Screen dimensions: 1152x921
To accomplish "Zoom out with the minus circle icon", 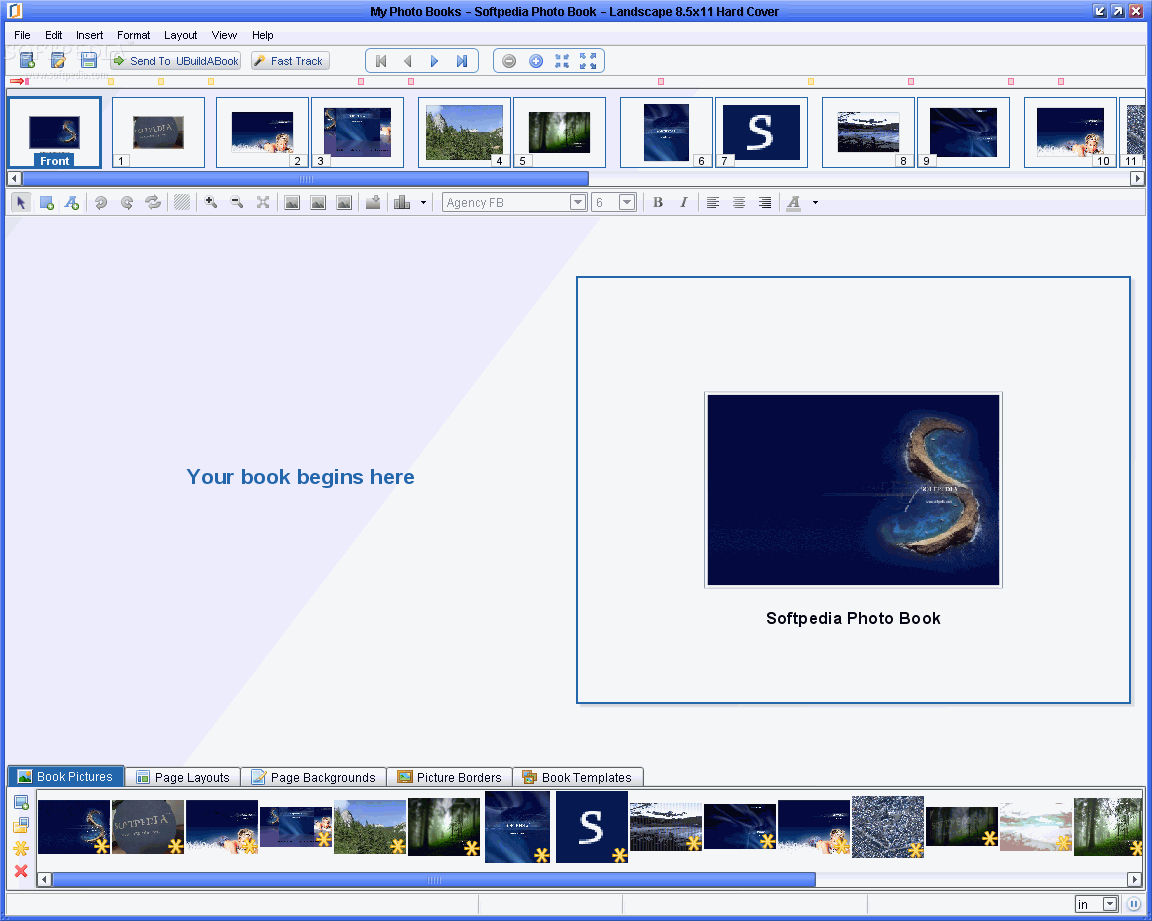I will point(509,61).
